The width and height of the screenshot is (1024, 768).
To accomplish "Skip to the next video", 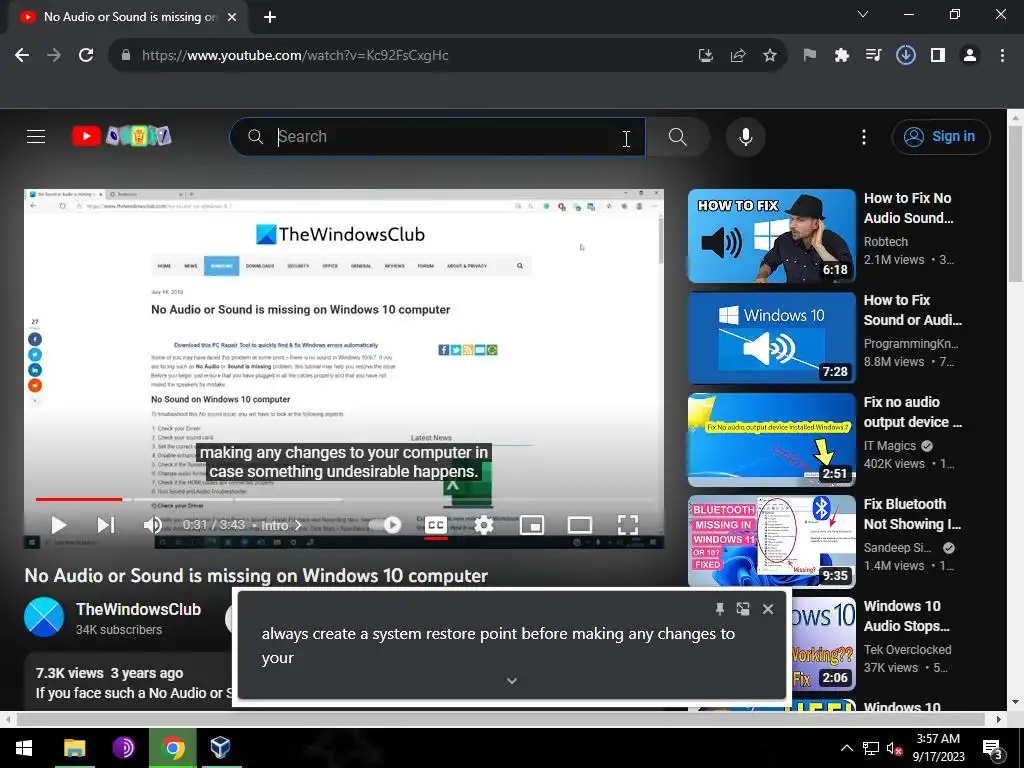I will 106,525.
